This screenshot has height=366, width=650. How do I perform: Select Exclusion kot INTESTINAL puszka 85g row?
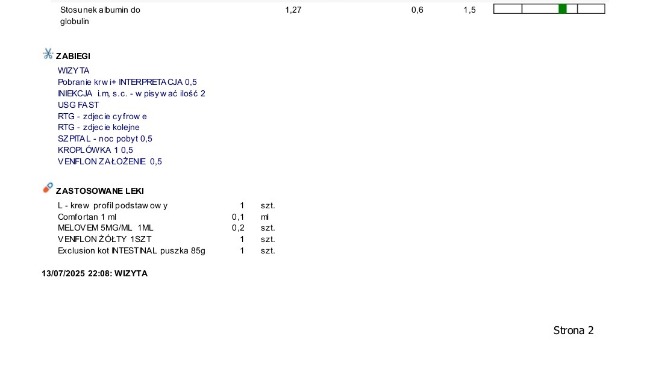click(166, 251)
